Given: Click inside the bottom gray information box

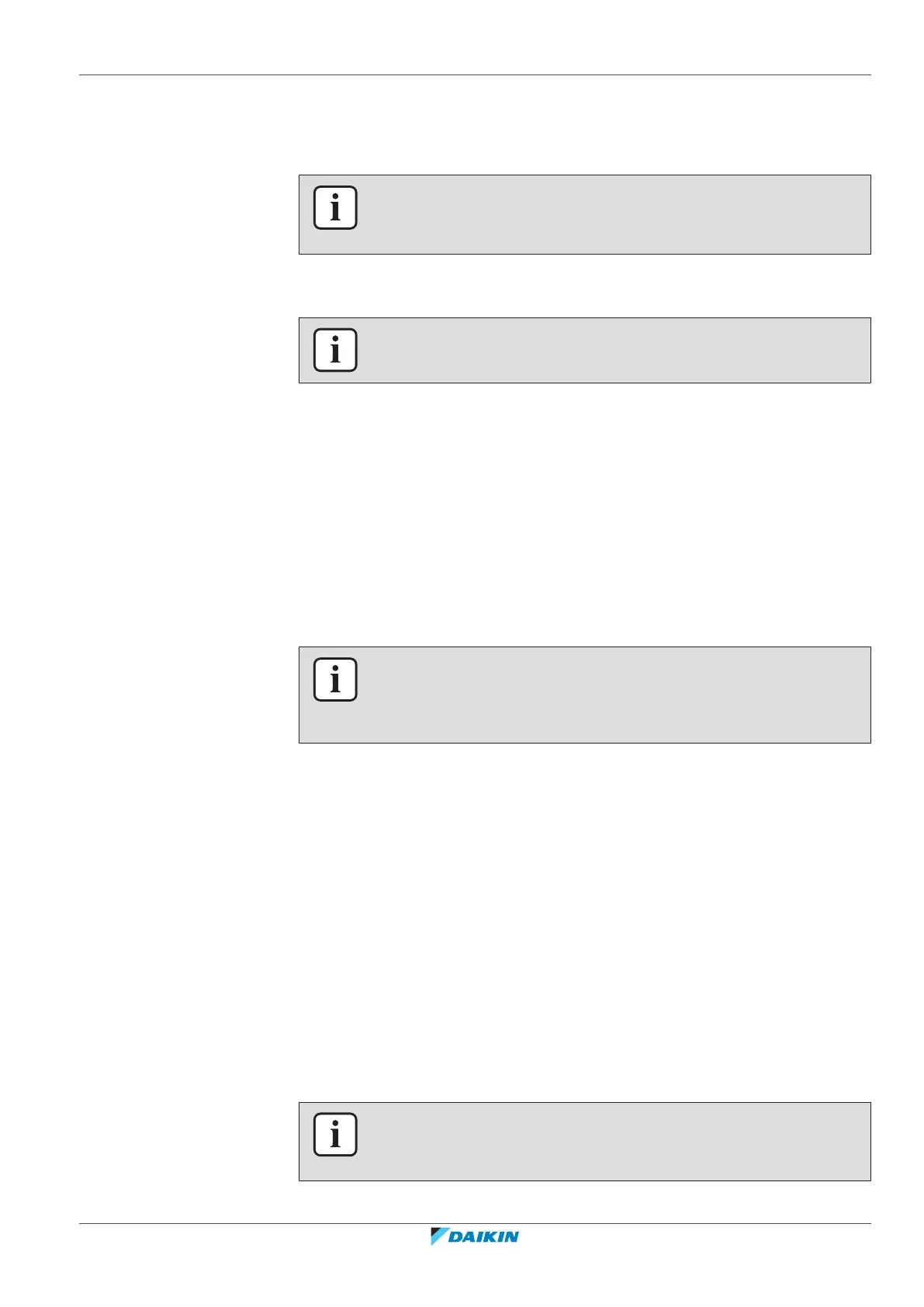Looking at the screenshot, I should 605,1142.
